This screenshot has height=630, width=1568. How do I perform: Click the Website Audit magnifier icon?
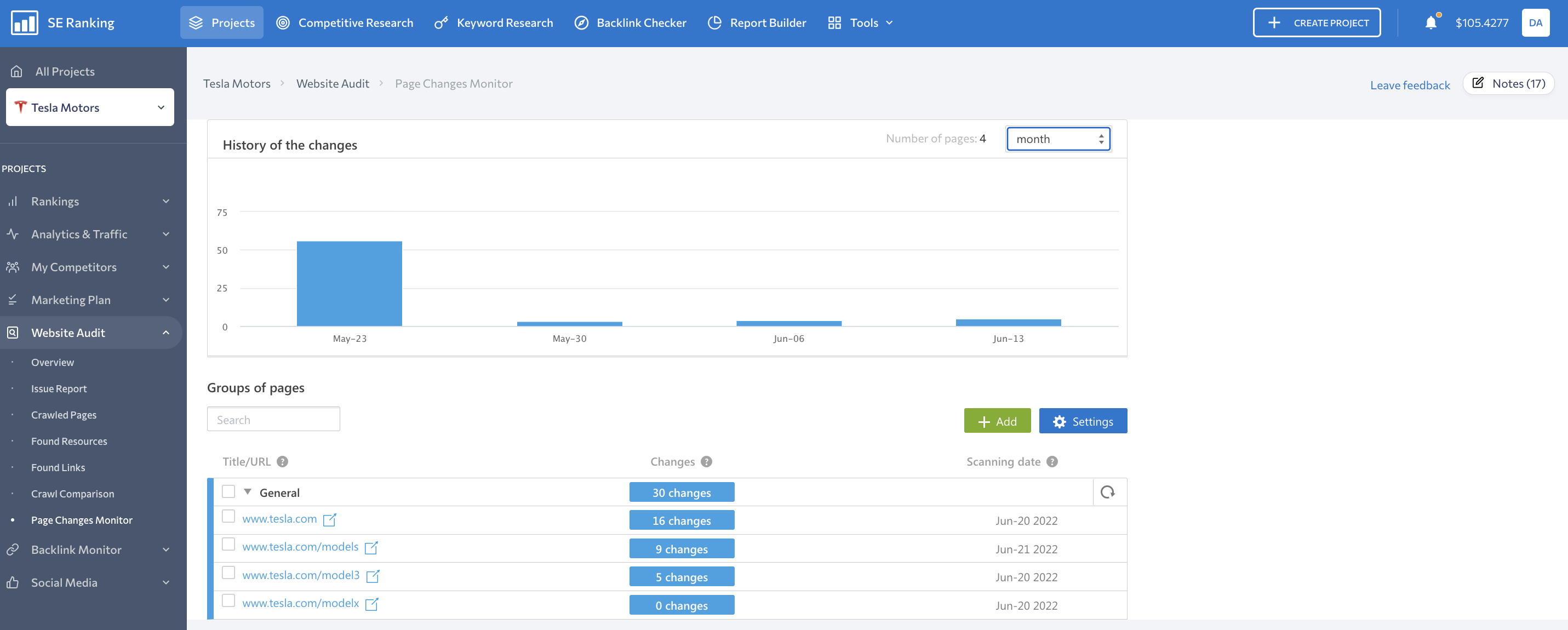tap(13, 333)
